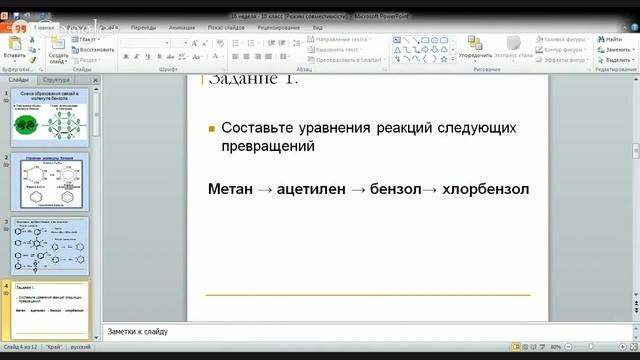Justify the paragraph text
The height and width of the screenshot is (360, 640).
pos(268,57)
